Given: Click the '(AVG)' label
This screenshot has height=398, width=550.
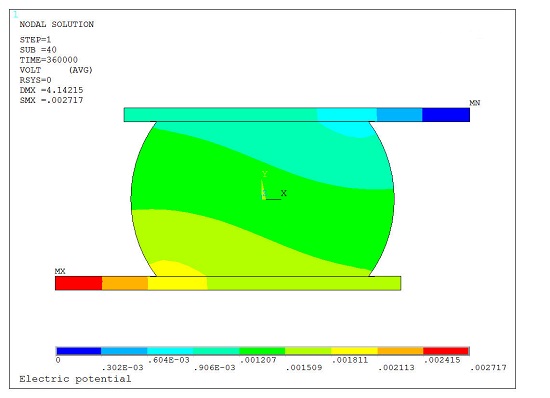Looking at the screenshot, I should tap(81, 70).
